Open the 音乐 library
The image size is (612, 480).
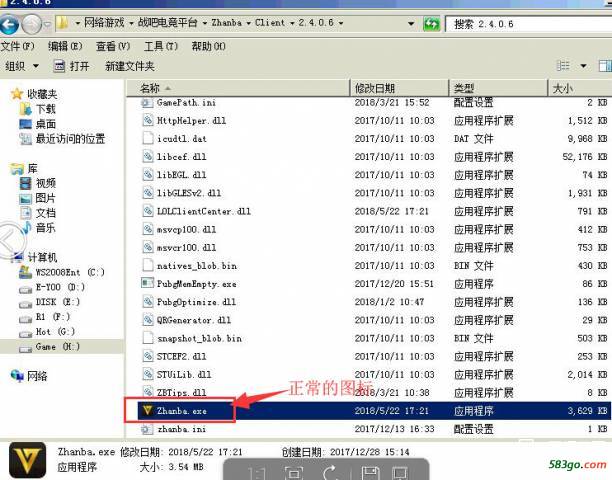[45, 228]
